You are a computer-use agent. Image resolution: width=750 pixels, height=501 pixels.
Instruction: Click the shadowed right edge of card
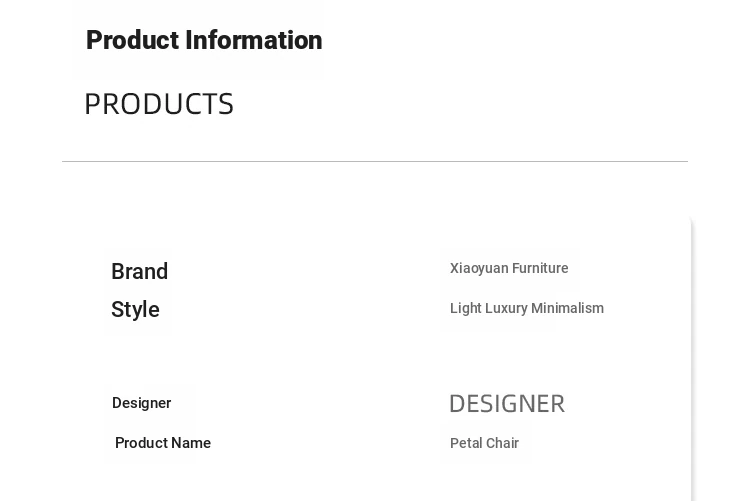(692, 359)
